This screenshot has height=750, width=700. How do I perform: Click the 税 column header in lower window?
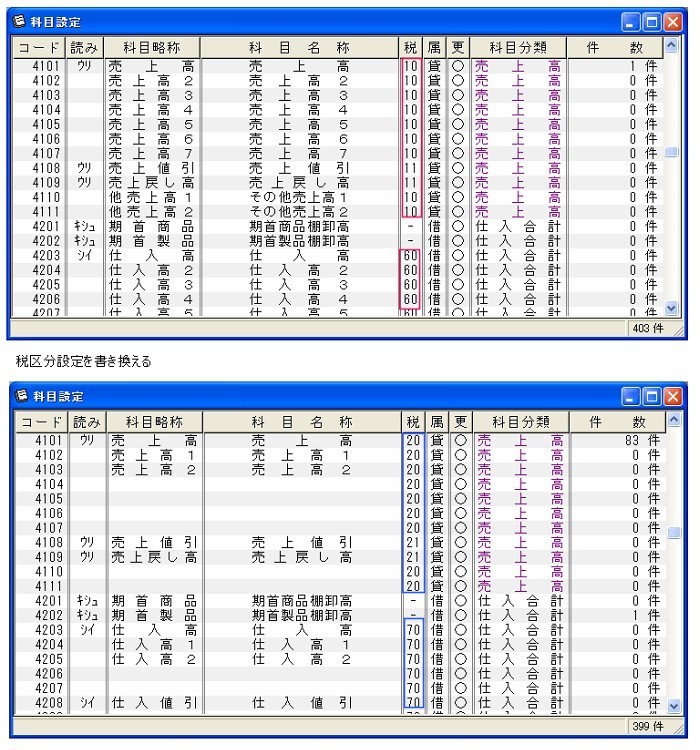(413, 422)
